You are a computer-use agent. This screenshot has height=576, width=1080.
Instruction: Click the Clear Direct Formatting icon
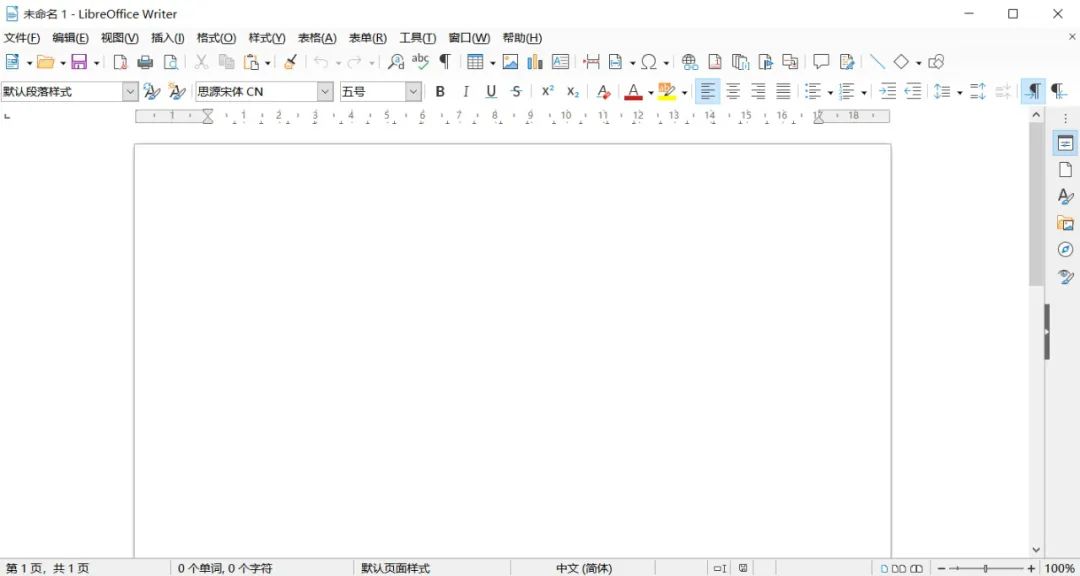point(603,92)
